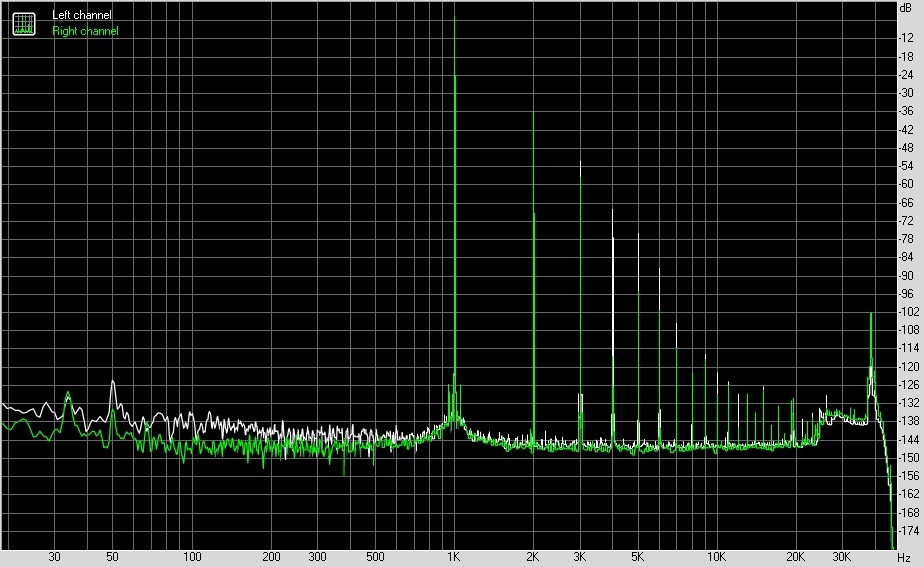Click the -144 dB axis label

pyautogui.click(x=907, y=439)
